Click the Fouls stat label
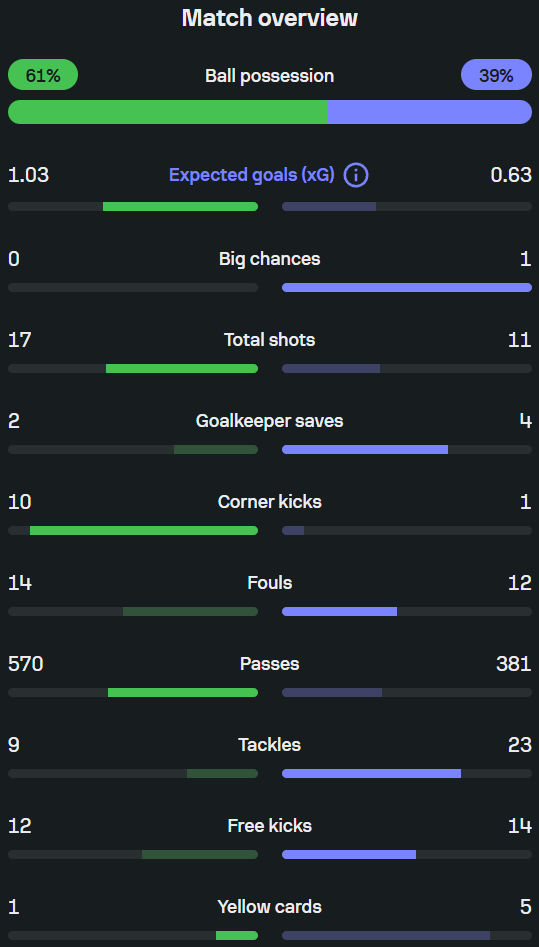The image size is (539, 947). tap(270, 583)
